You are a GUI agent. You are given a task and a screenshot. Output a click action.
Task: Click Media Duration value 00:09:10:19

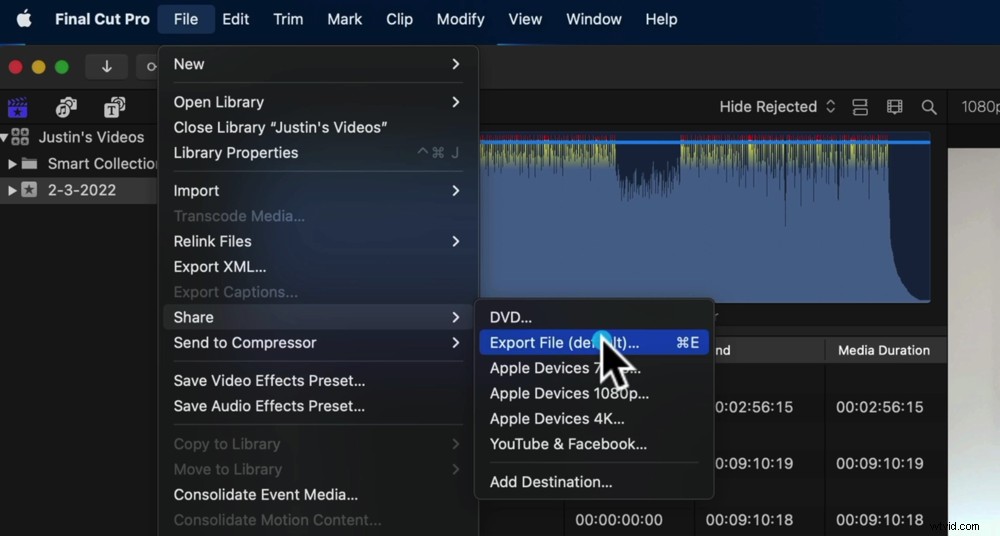click(879, 463)
